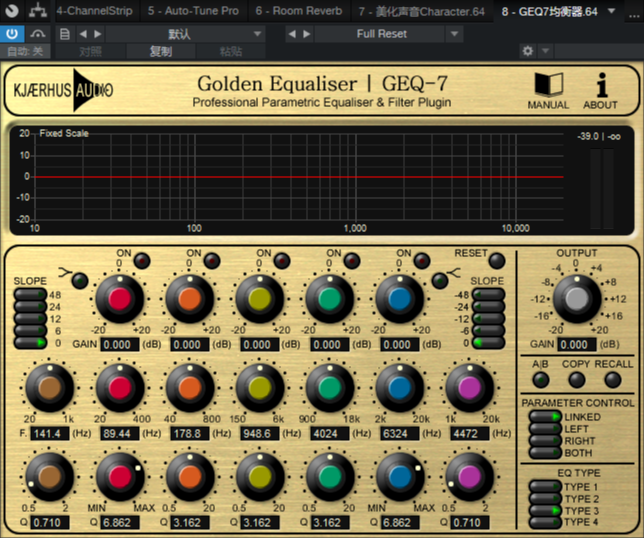The width and height of the screenshot is (644, 538).
Task: Select EQ TYPE 1
Action: coord(545,487)
